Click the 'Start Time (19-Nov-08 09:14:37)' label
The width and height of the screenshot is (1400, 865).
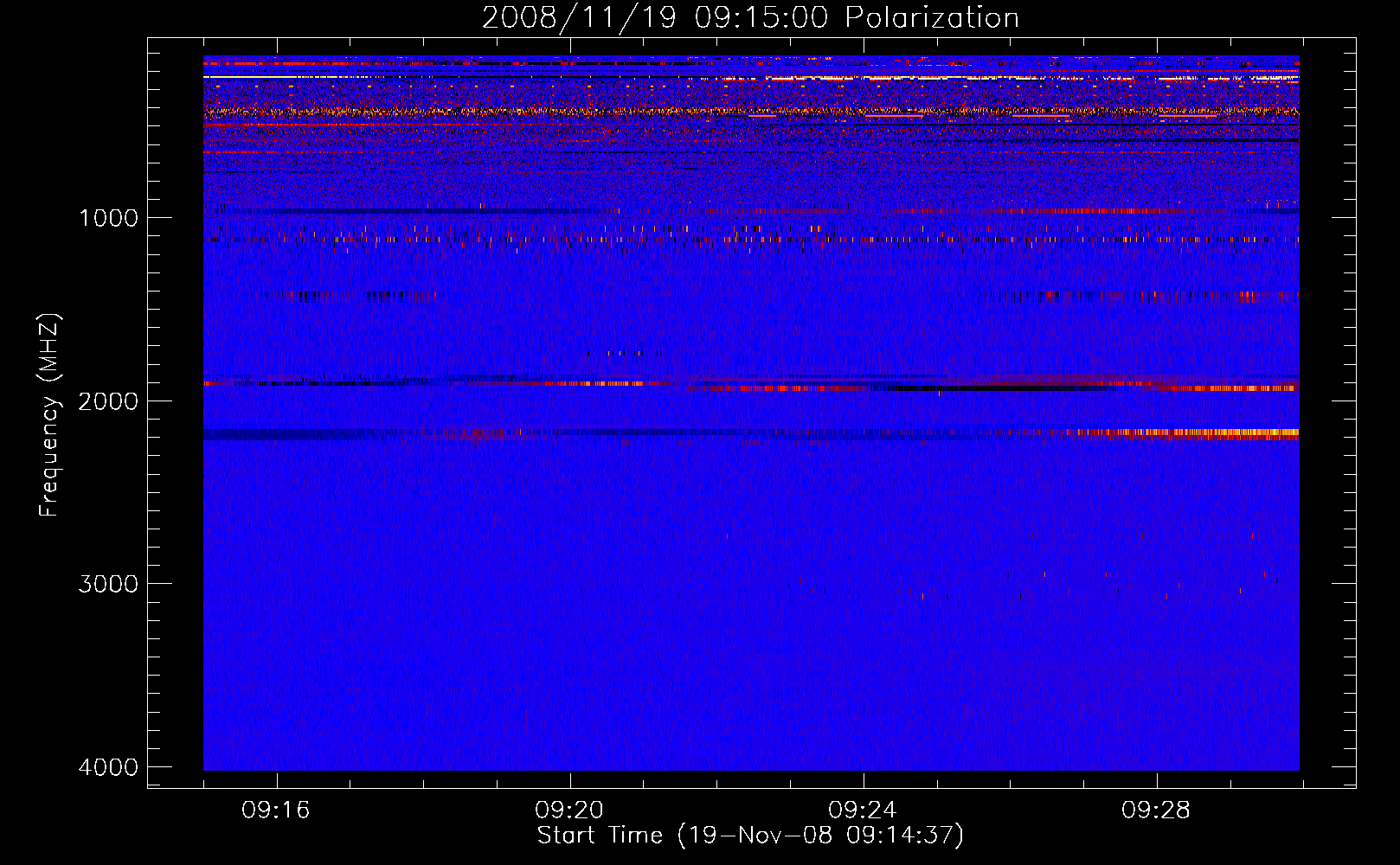click(x=750, y=836)
